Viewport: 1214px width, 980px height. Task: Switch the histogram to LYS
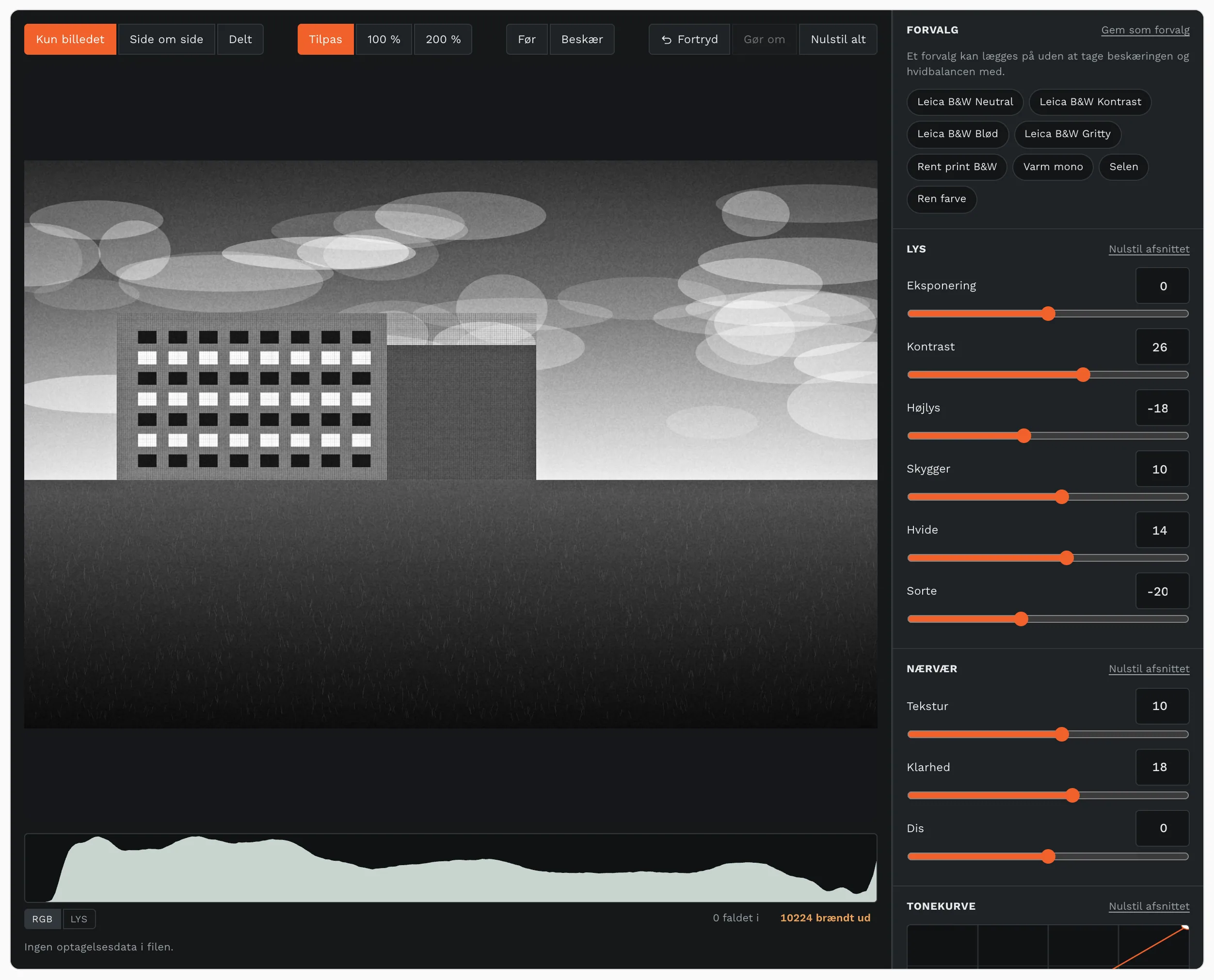79,919
